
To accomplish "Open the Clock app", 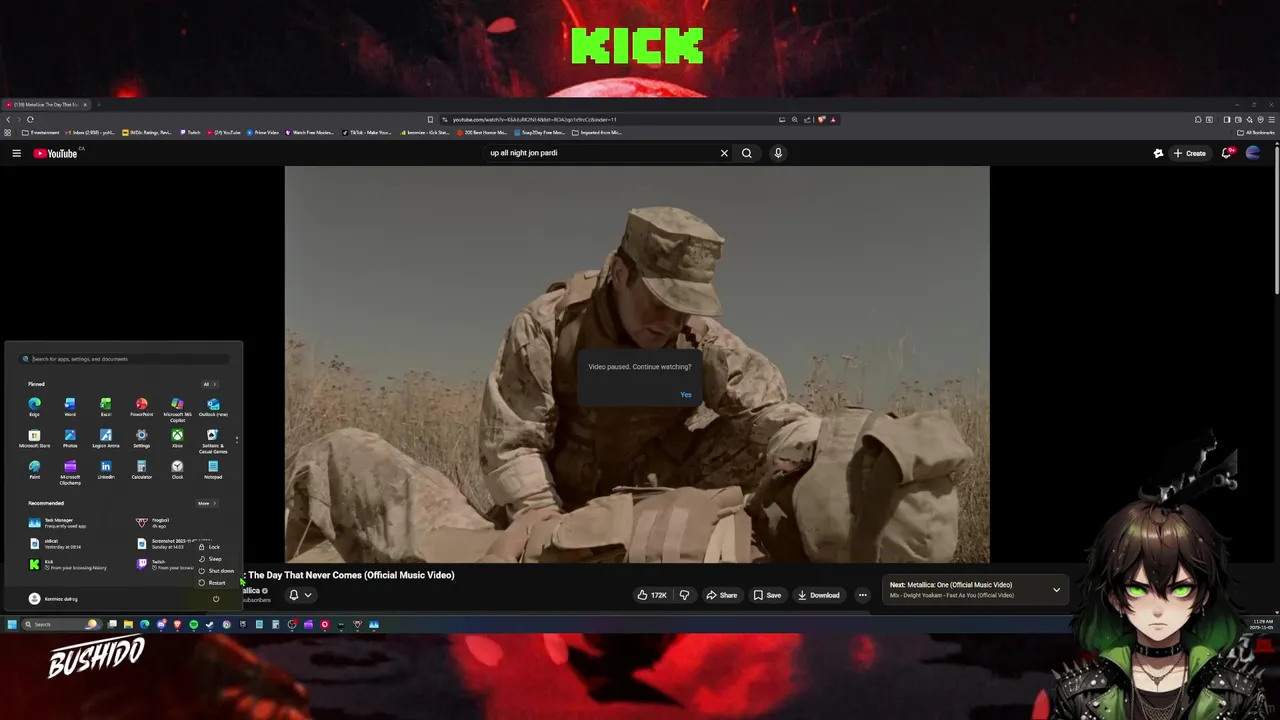I will (177, 469).
